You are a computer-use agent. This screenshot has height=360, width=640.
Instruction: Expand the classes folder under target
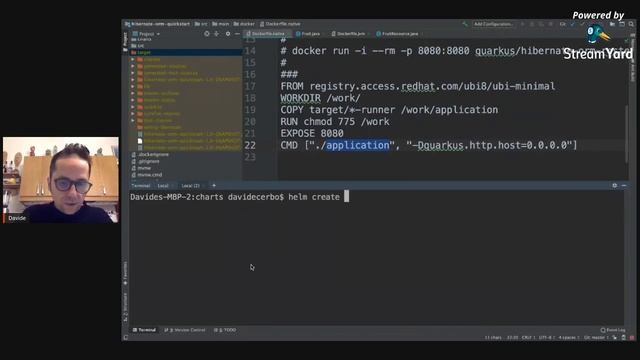[x=133, y=60]
